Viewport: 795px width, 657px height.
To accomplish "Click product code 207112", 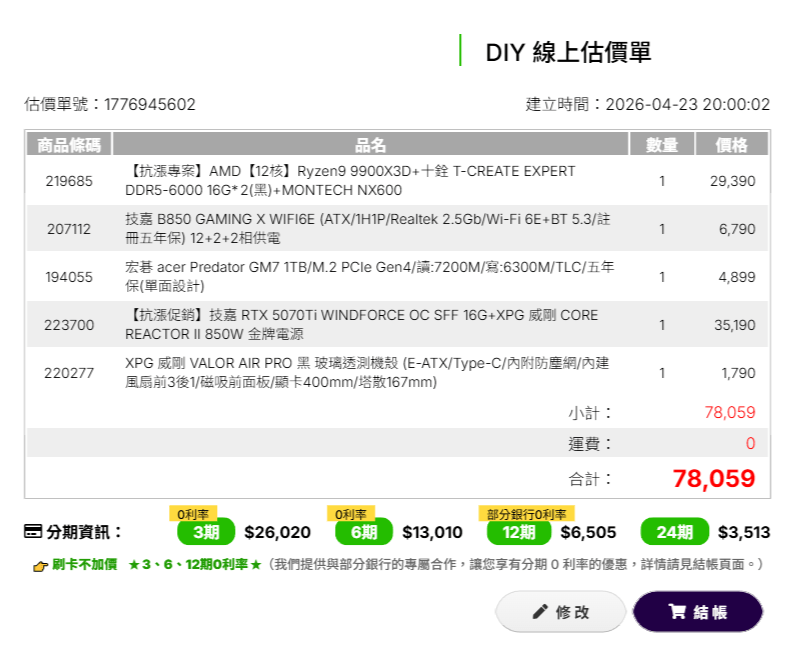I will coord(69,229).
